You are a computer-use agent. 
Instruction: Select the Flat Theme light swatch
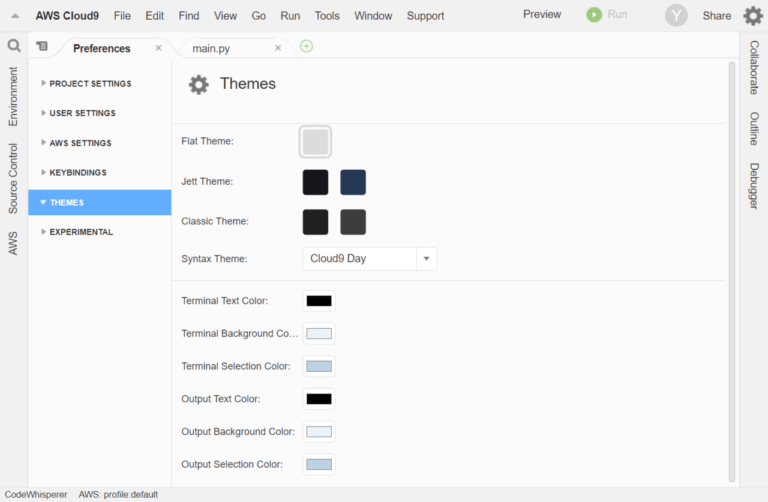(315, 142)
